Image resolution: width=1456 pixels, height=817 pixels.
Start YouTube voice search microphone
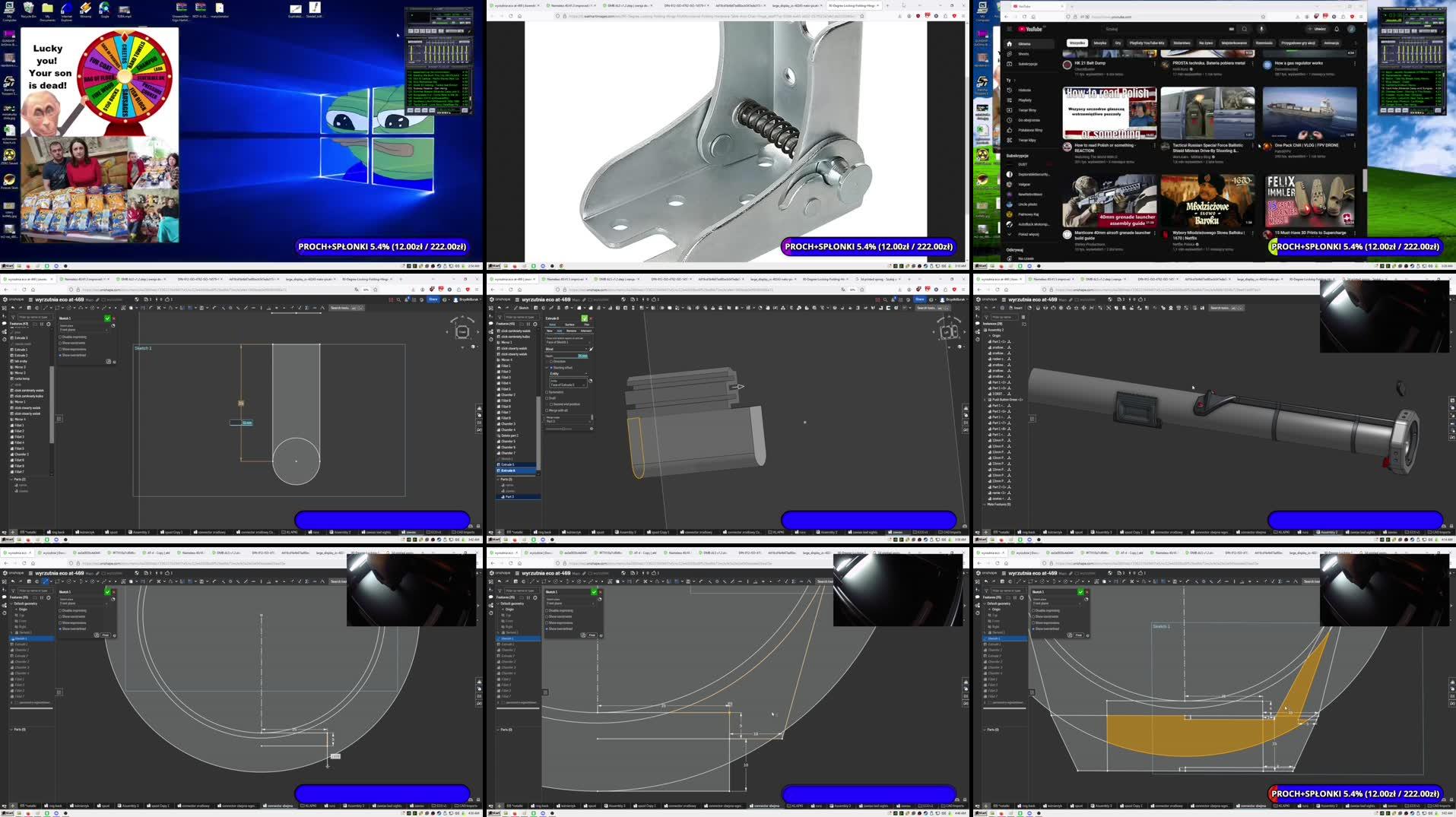(1261, 29)
